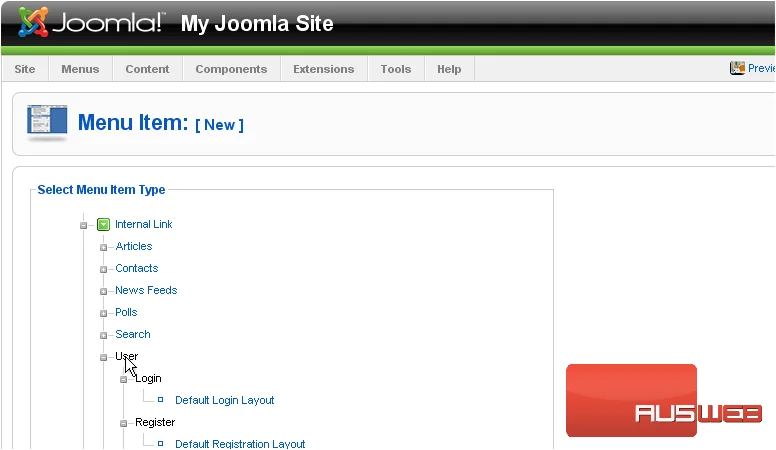776x450 pixels.
Task: Expand the Search tree node
Action: (103, 335)
